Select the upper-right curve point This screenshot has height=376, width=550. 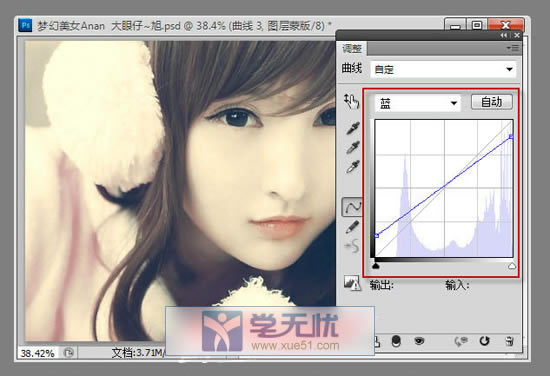[511, 136]
